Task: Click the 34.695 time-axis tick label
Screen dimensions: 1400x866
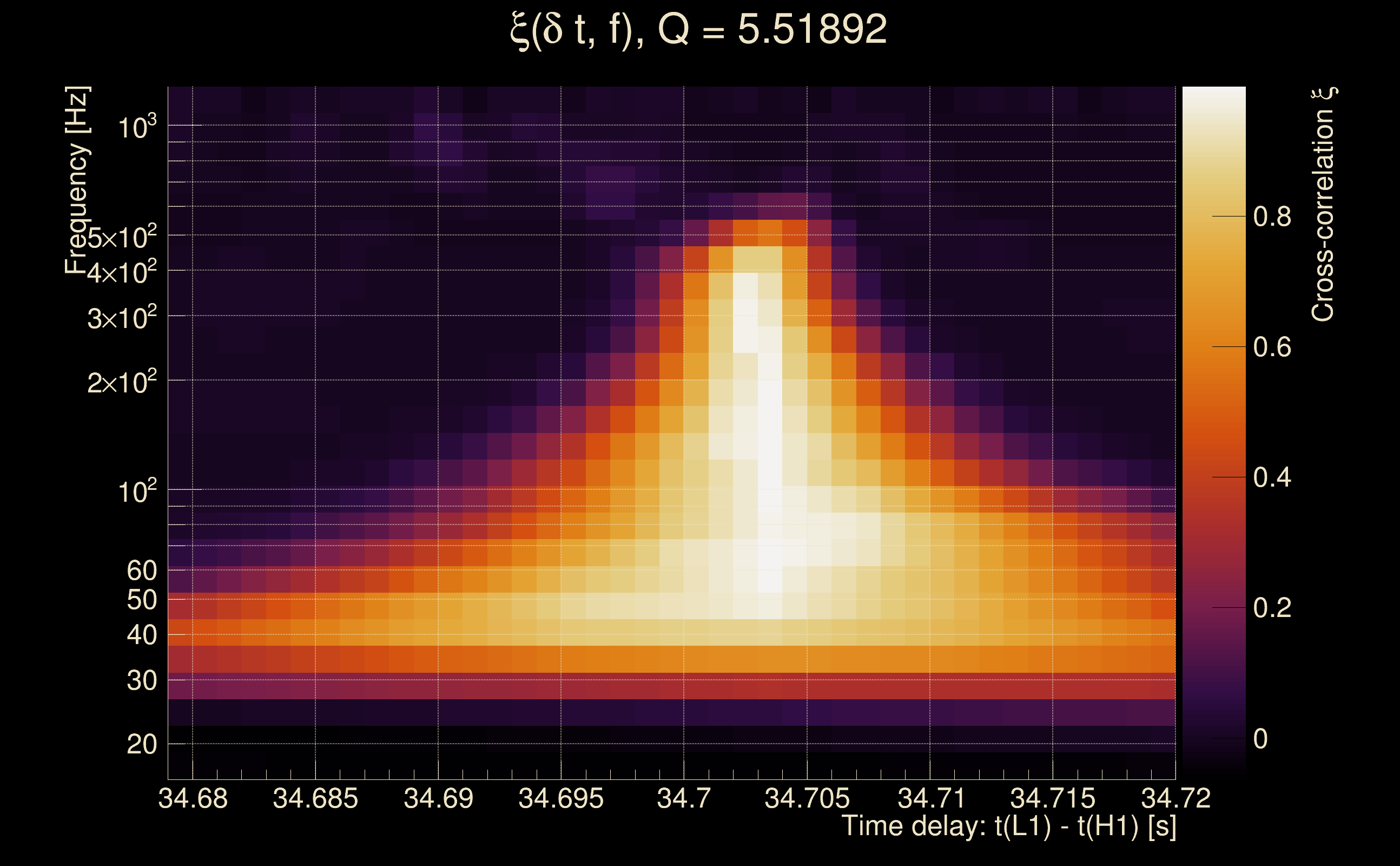Action: [x=561, y=799]
